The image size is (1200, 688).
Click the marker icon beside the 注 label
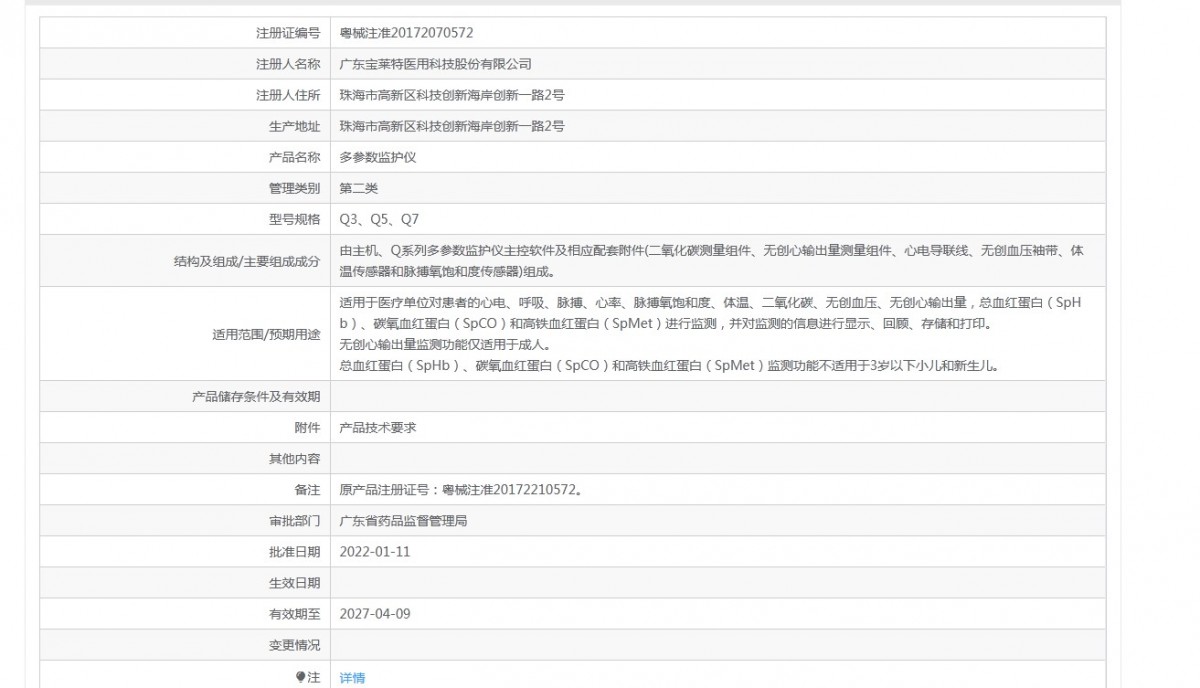click(x=300, y=677)
